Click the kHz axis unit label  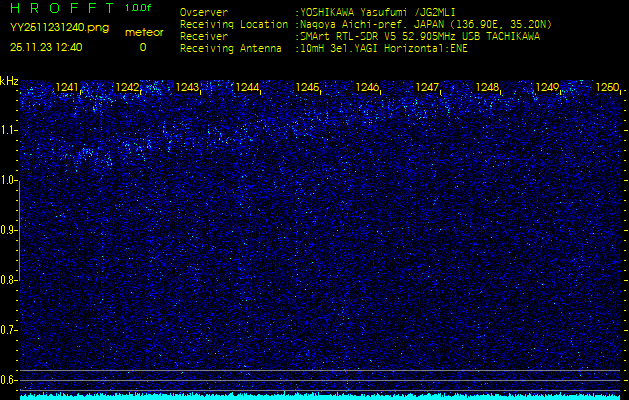9,81
